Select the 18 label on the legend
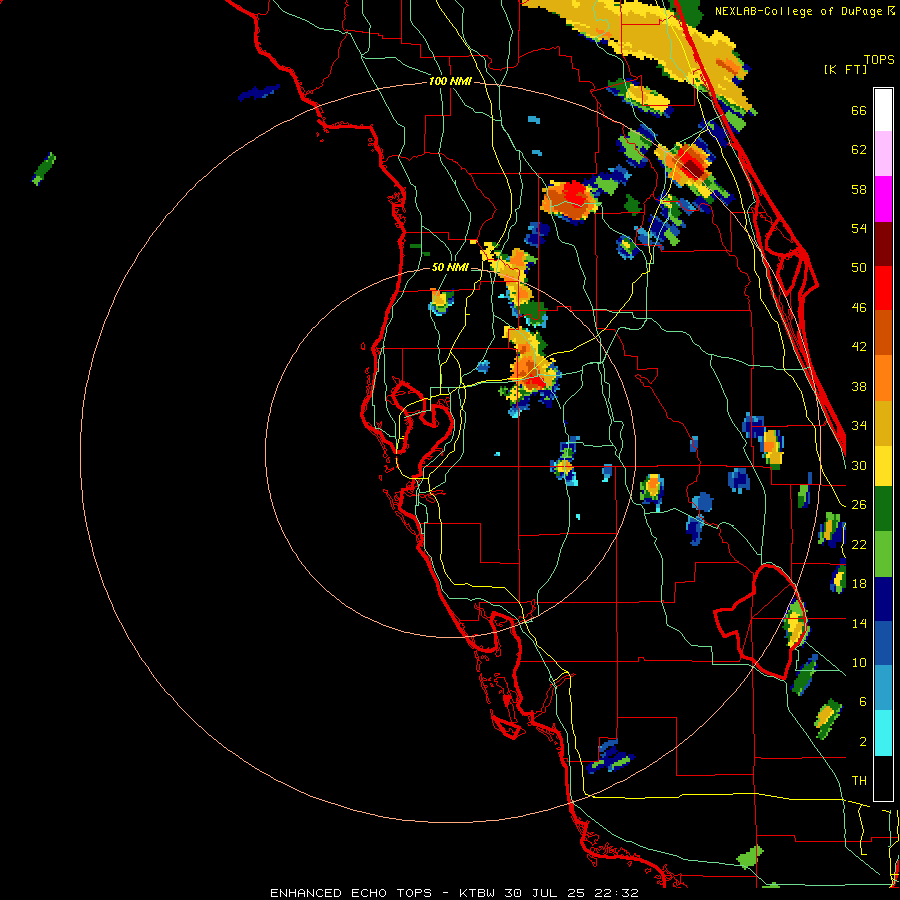 (x=859, y=584)
